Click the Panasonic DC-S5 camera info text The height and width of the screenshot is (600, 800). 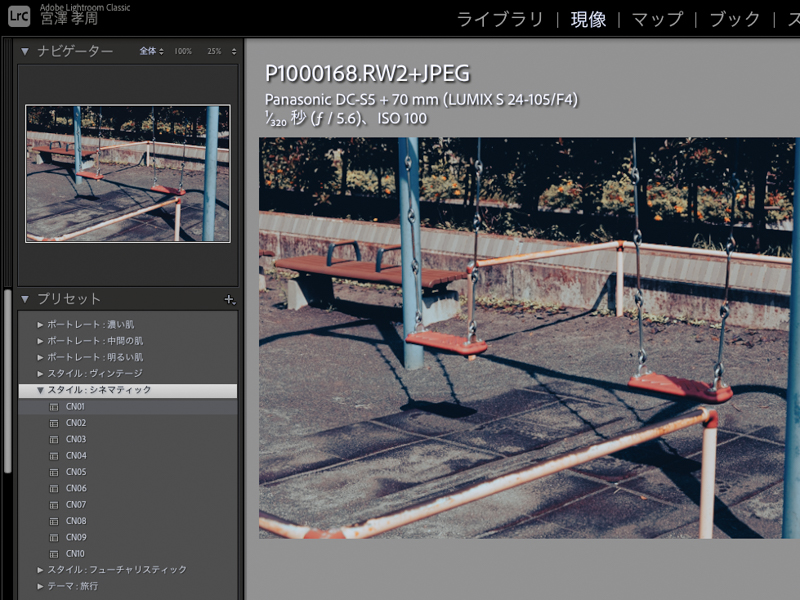coord(421,99)
